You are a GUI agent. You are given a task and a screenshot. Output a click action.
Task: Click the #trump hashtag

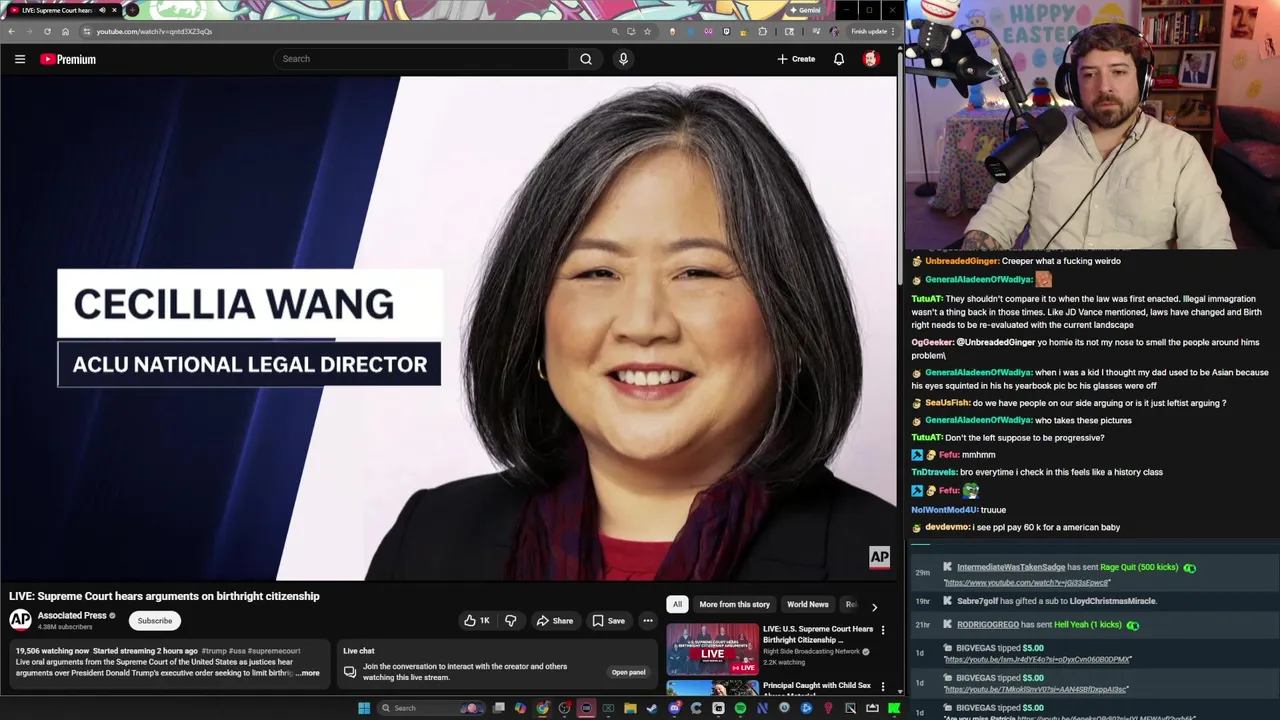click(215, 651)
